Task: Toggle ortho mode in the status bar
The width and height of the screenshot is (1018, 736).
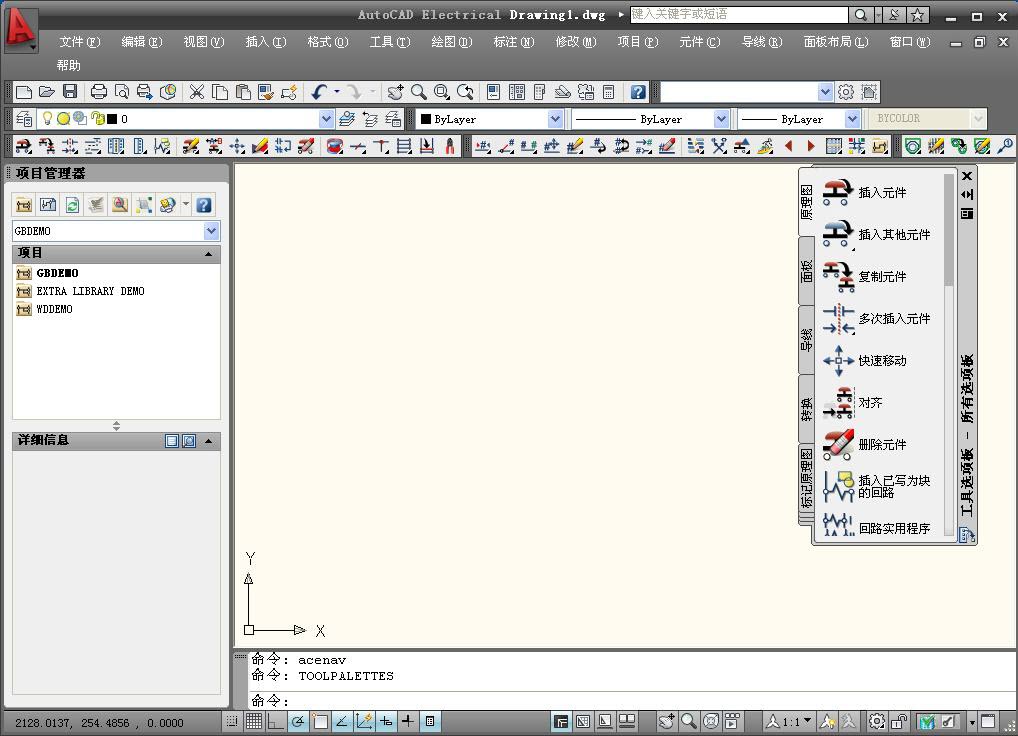Action: pyautogui.click(x=276, y=721)
